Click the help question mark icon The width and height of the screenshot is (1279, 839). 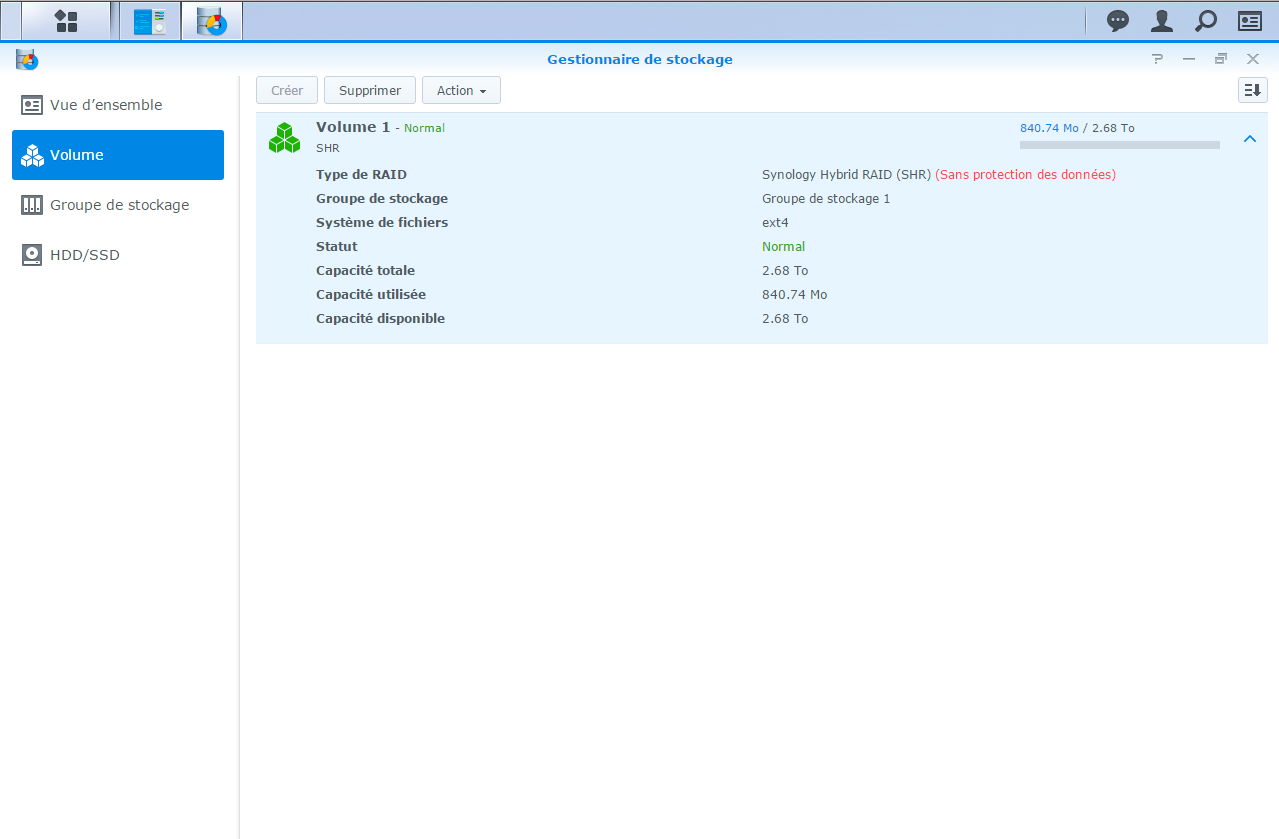tap(1157, 59)
